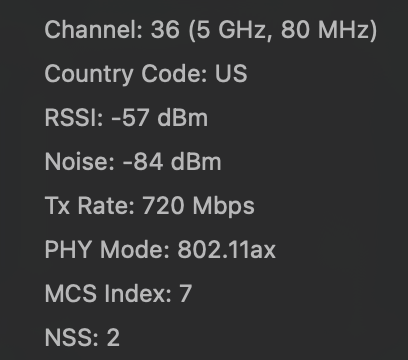Select the Country Code label
This screenshot has width=408, height=360.
126,74
